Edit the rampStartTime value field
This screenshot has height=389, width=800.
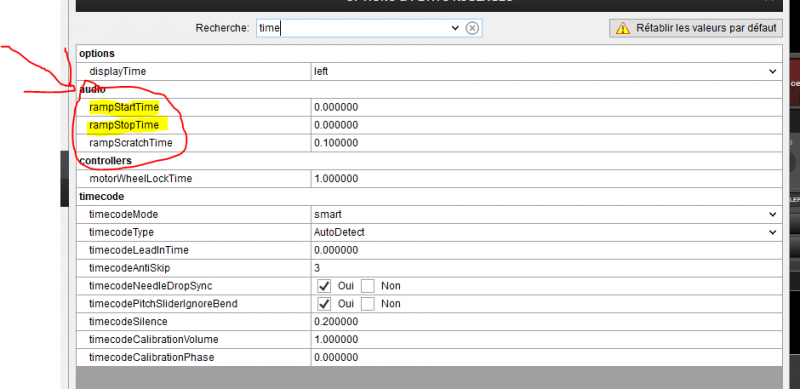[546, 107]
